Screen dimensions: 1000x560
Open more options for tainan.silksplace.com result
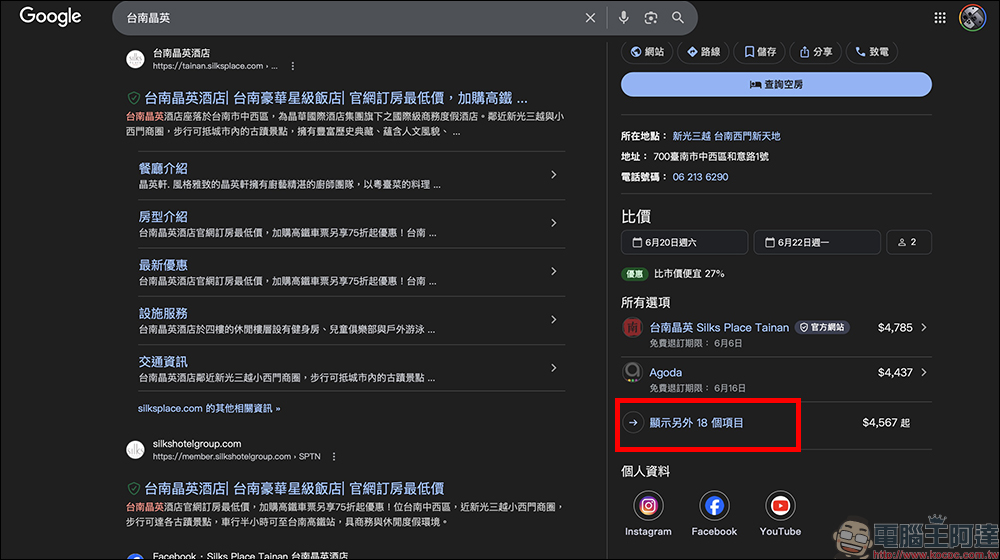click(293, 66)
